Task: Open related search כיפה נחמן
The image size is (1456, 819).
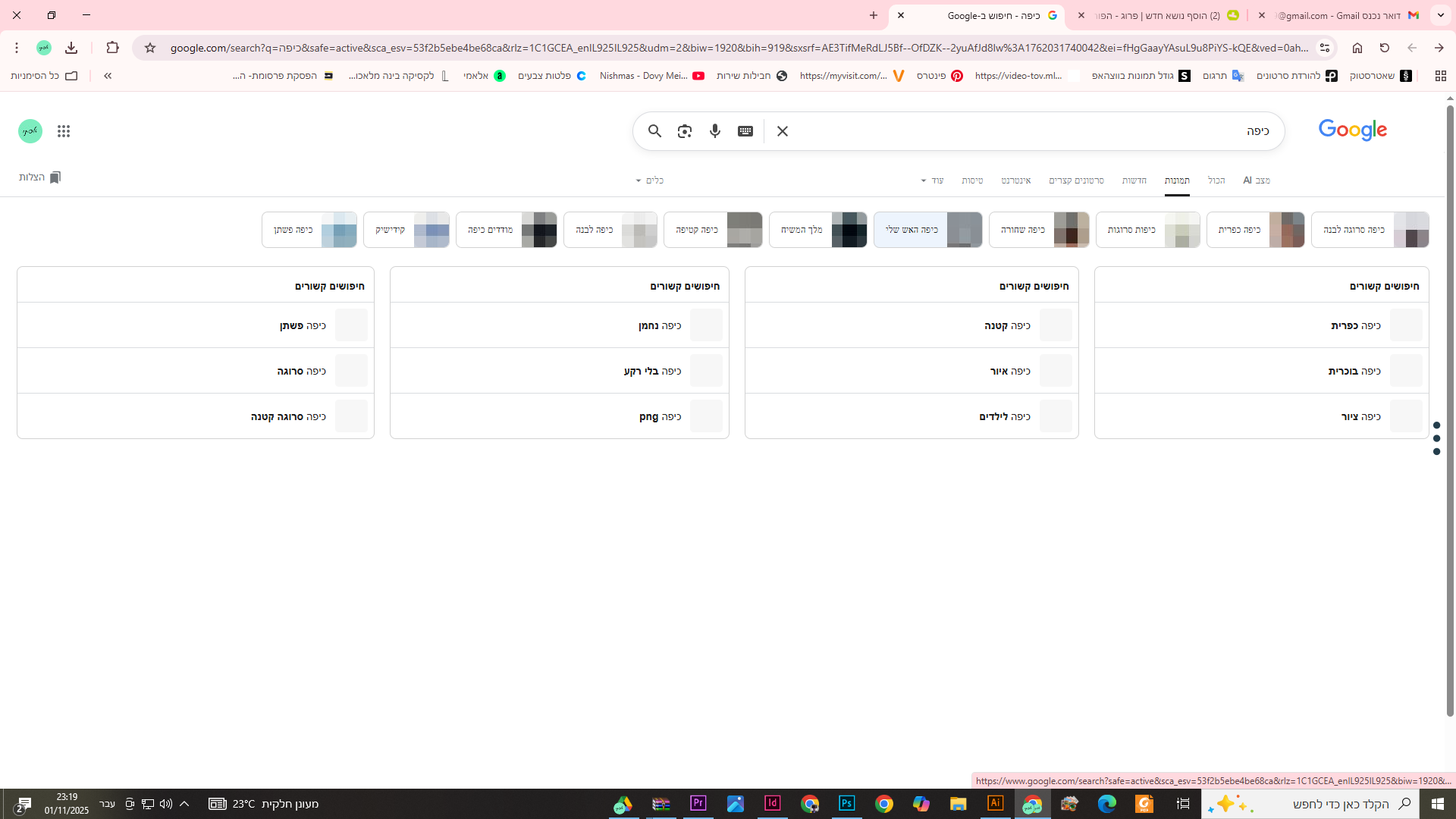Action: [659, 325]
